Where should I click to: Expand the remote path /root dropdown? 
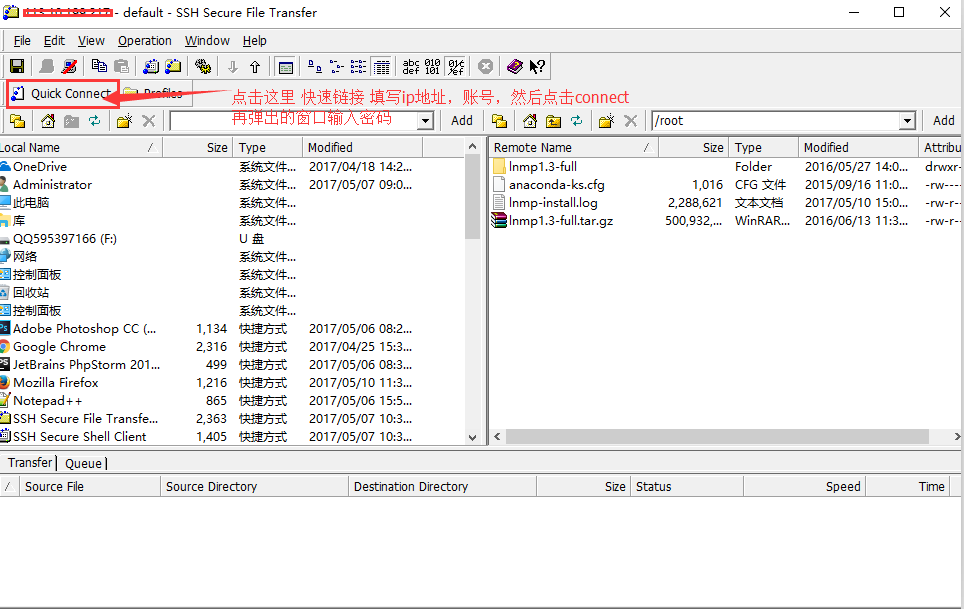[907, 121]
